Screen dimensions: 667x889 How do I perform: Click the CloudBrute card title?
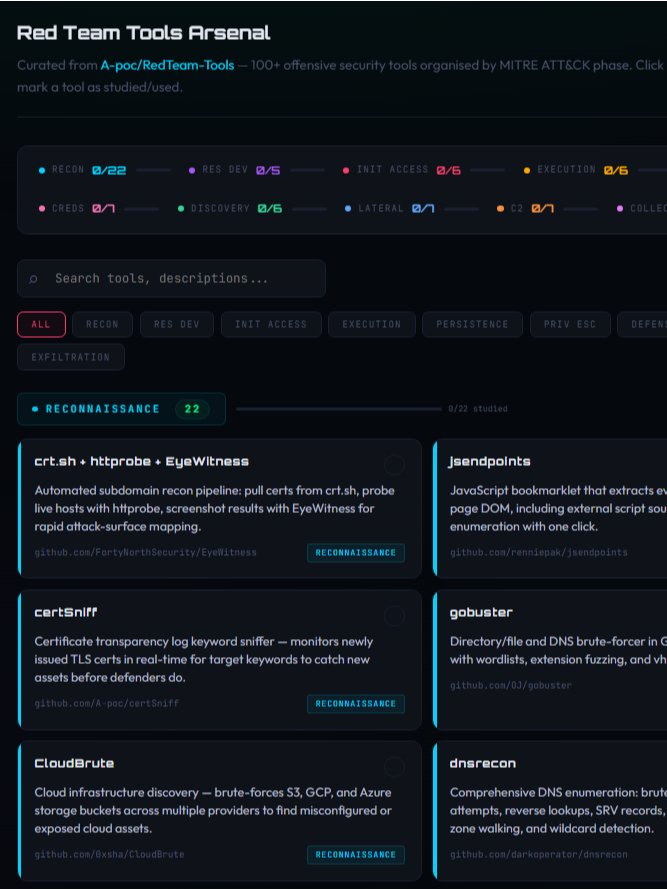tap(74, 763)
